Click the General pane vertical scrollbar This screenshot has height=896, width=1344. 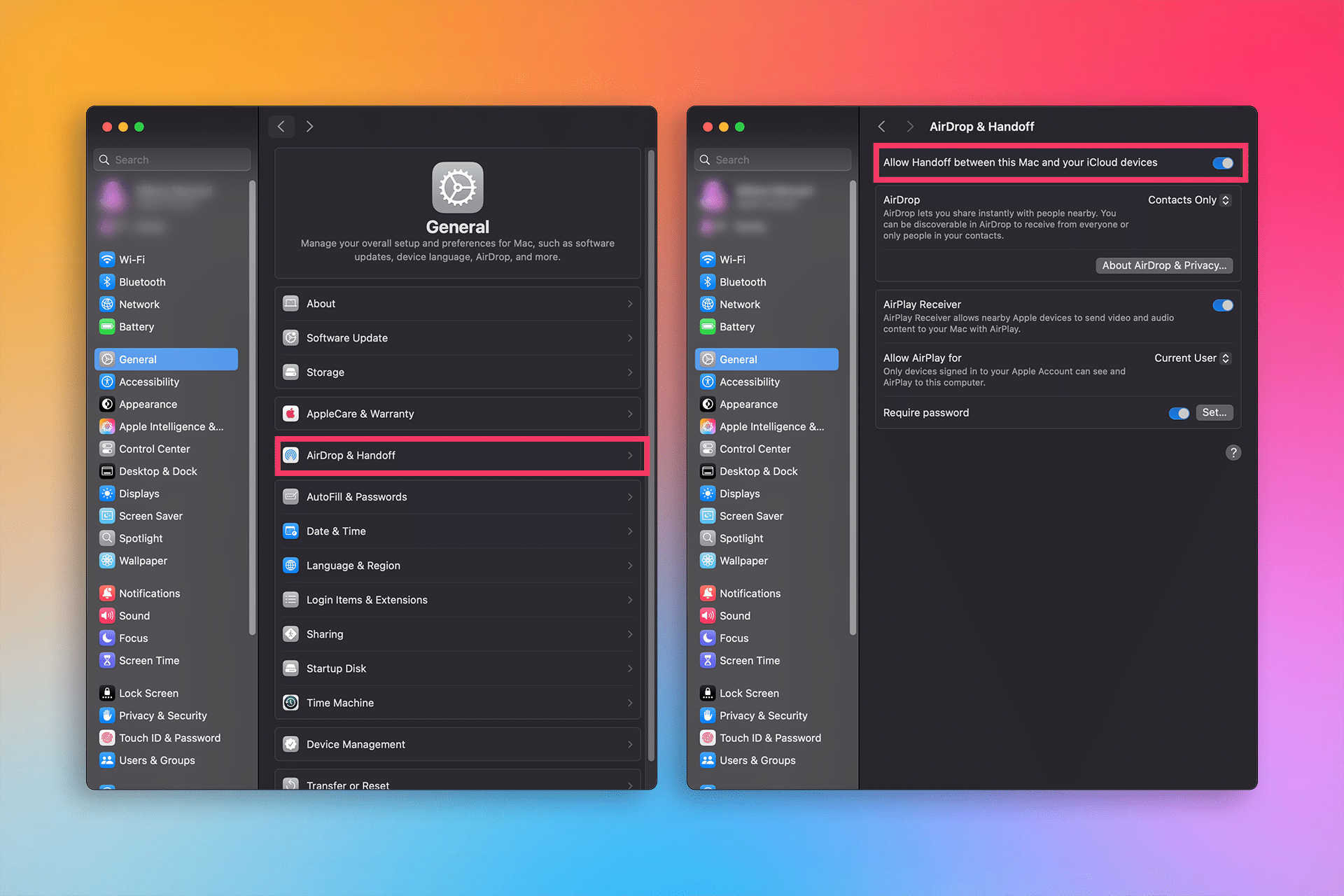[x=651, y=455]
